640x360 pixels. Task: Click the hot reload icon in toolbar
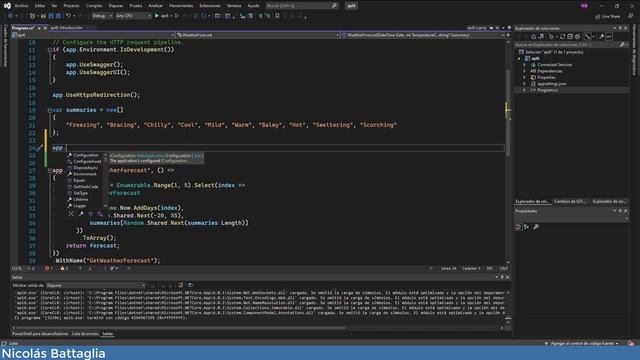point(203,16)
